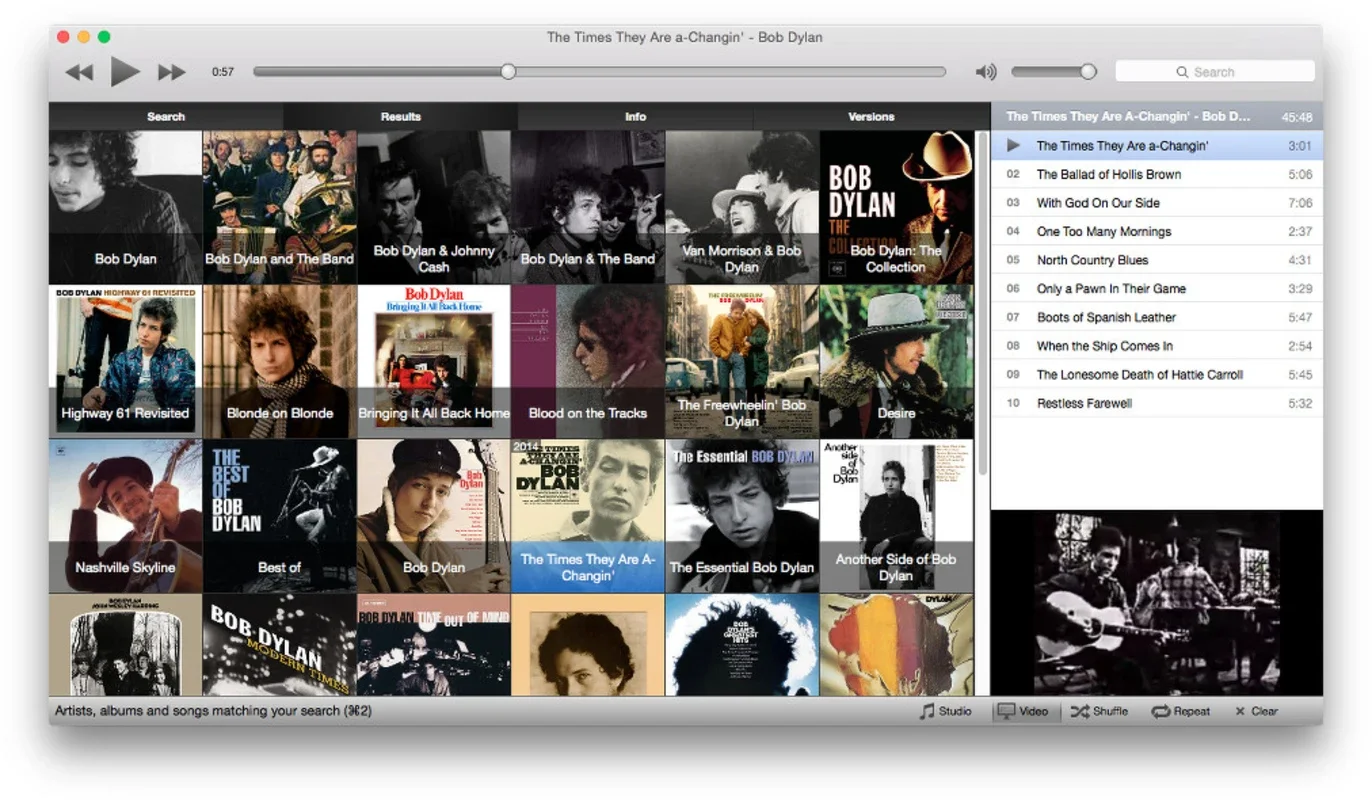This screenshot has width=1372, height=800.
Task: Select track Only a Pawn In Their Game
Action: (x=1156, y=289)
